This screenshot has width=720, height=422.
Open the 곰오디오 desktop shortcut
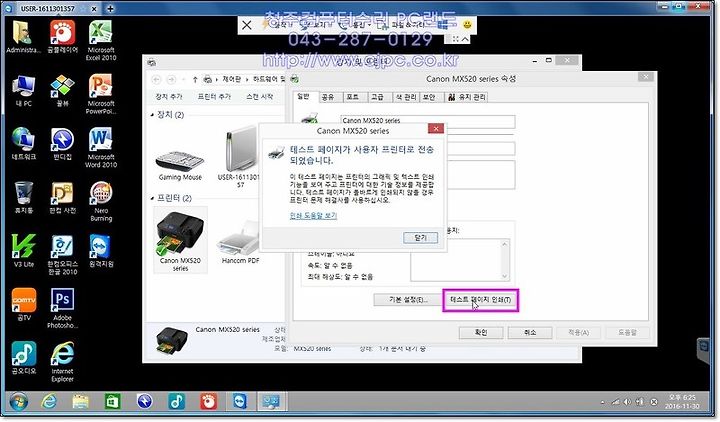tap(23, 358)
